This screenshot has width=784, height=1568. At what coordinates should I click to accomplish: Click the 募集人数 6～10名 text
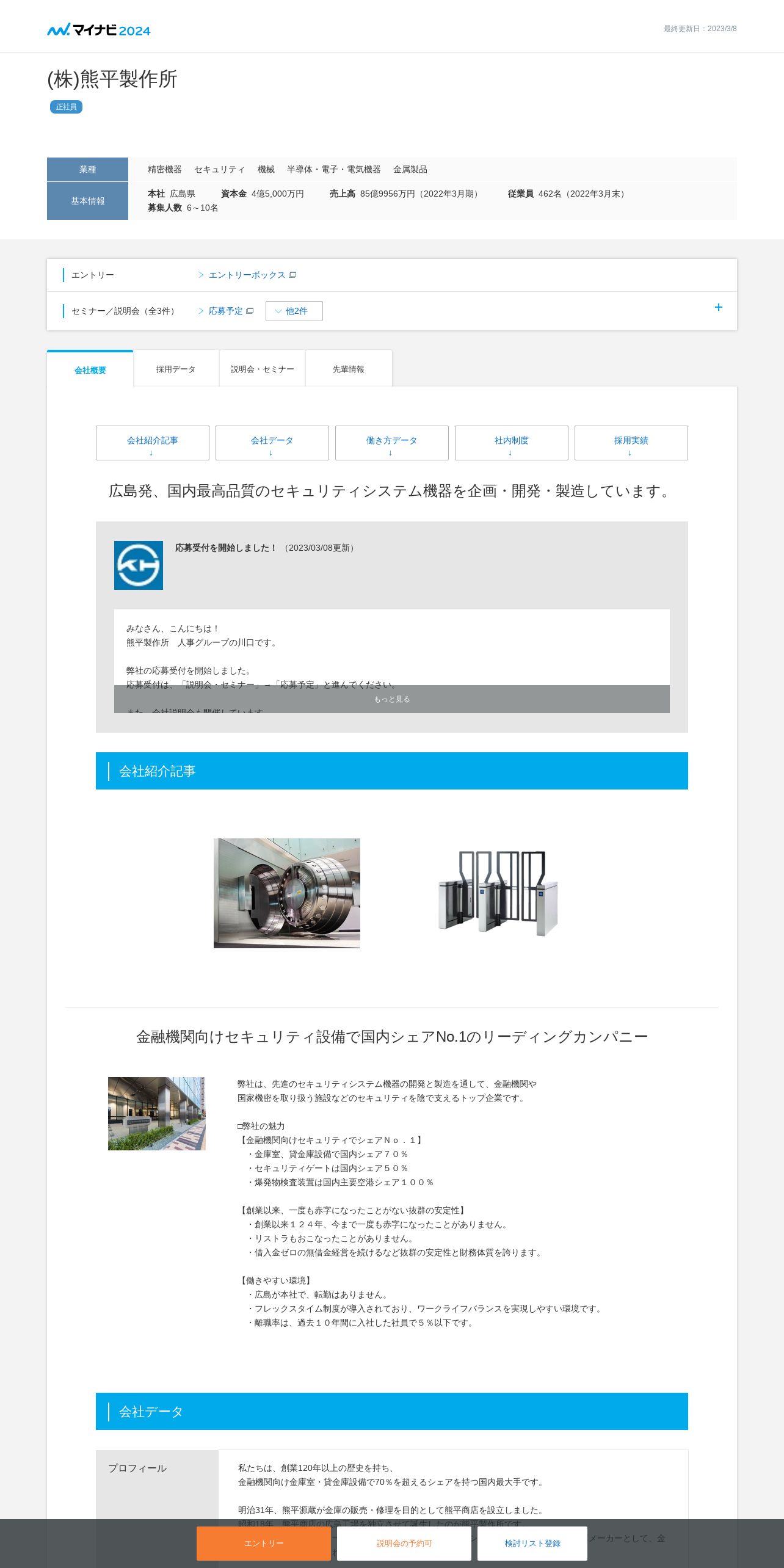point(183,208)
